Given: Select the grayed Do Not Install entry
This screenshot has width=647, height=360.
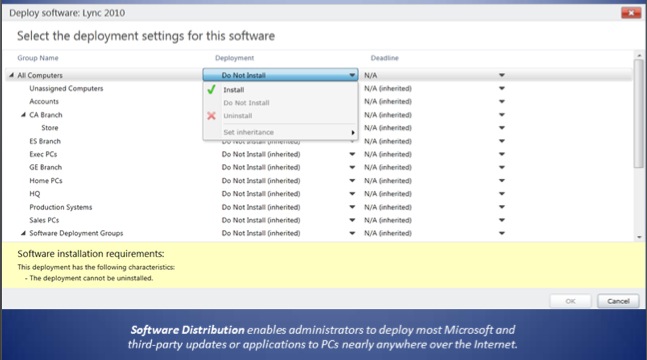Looking at the screenshot, I should (246, 103).
